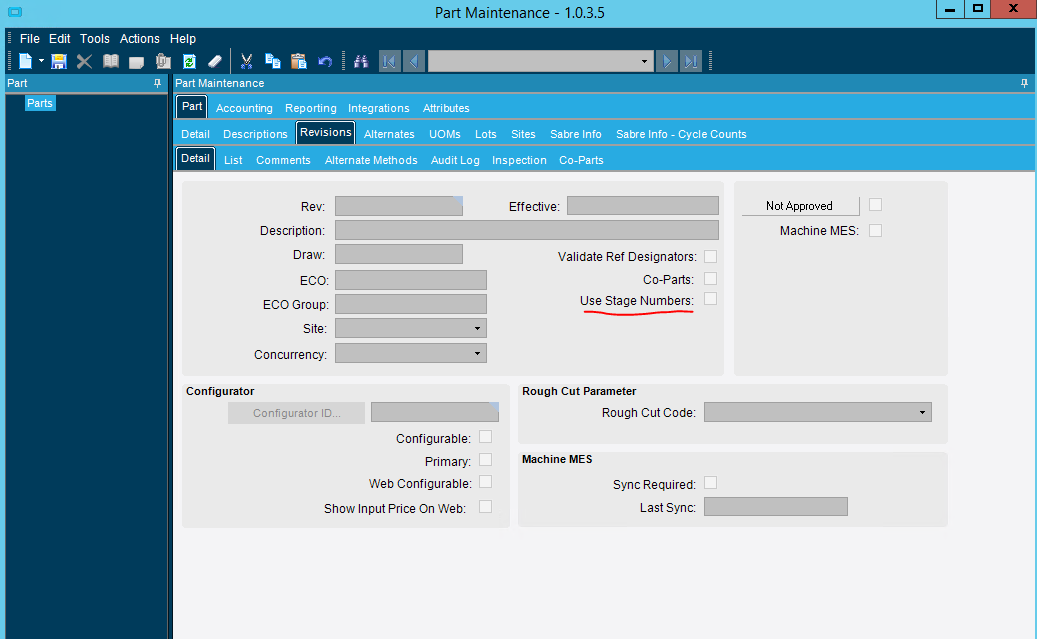Open the binoculars search icon

pos(361,61)
